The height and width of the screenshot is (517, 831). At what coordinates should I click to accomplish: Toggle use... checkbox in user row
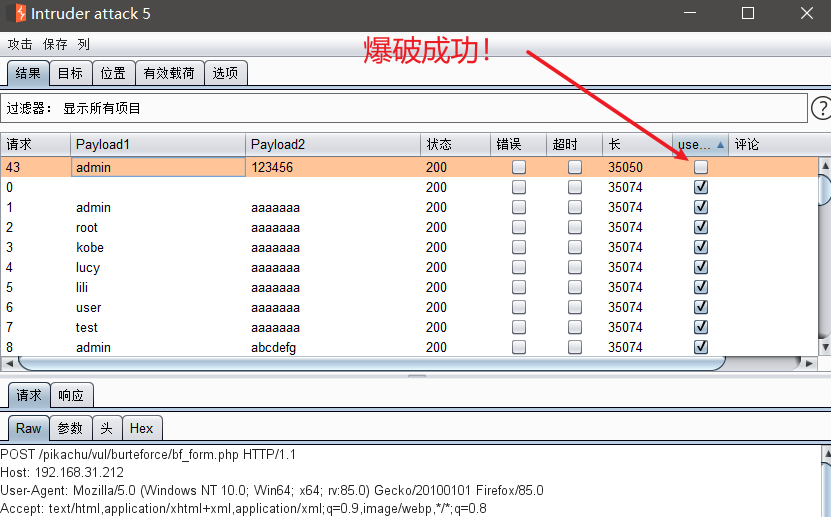pyautogui.click(x=701, y=307)
